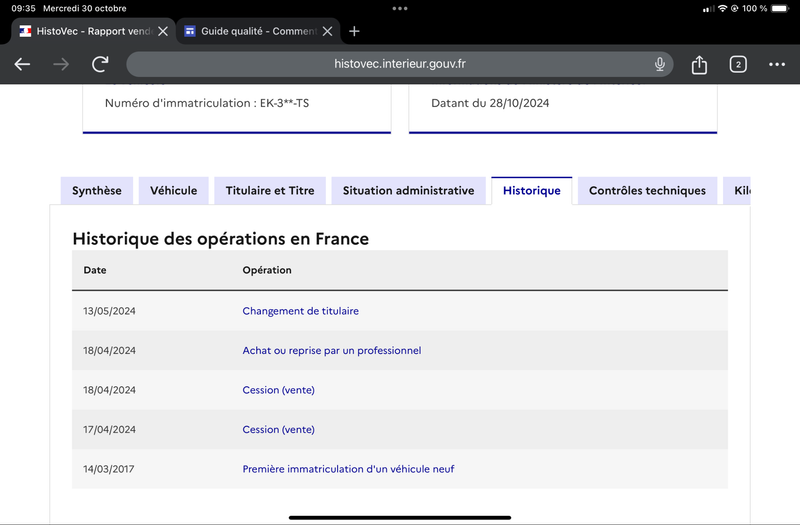Tap the Wi-Fi status icon
Viewport: 800px width, 525px height.
[x=722, y=8]
